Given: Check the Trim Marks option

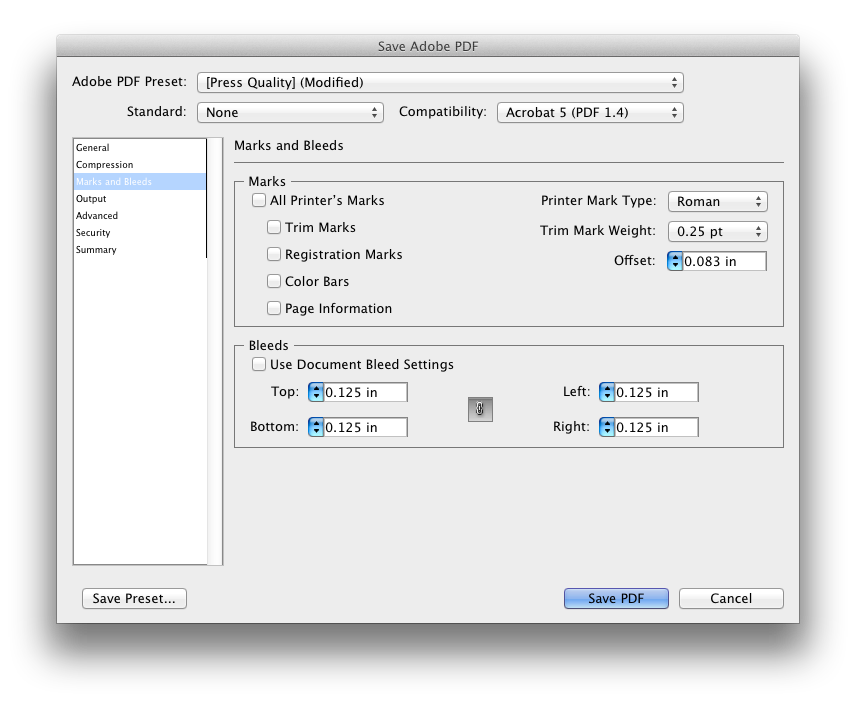Looking at the screenshot, I should [x=274, y=227].
